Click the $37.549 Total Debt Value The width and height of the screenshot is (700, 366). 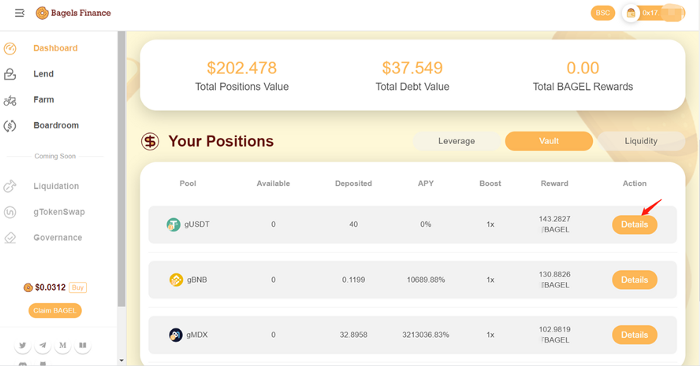click(x=412, y=68)
